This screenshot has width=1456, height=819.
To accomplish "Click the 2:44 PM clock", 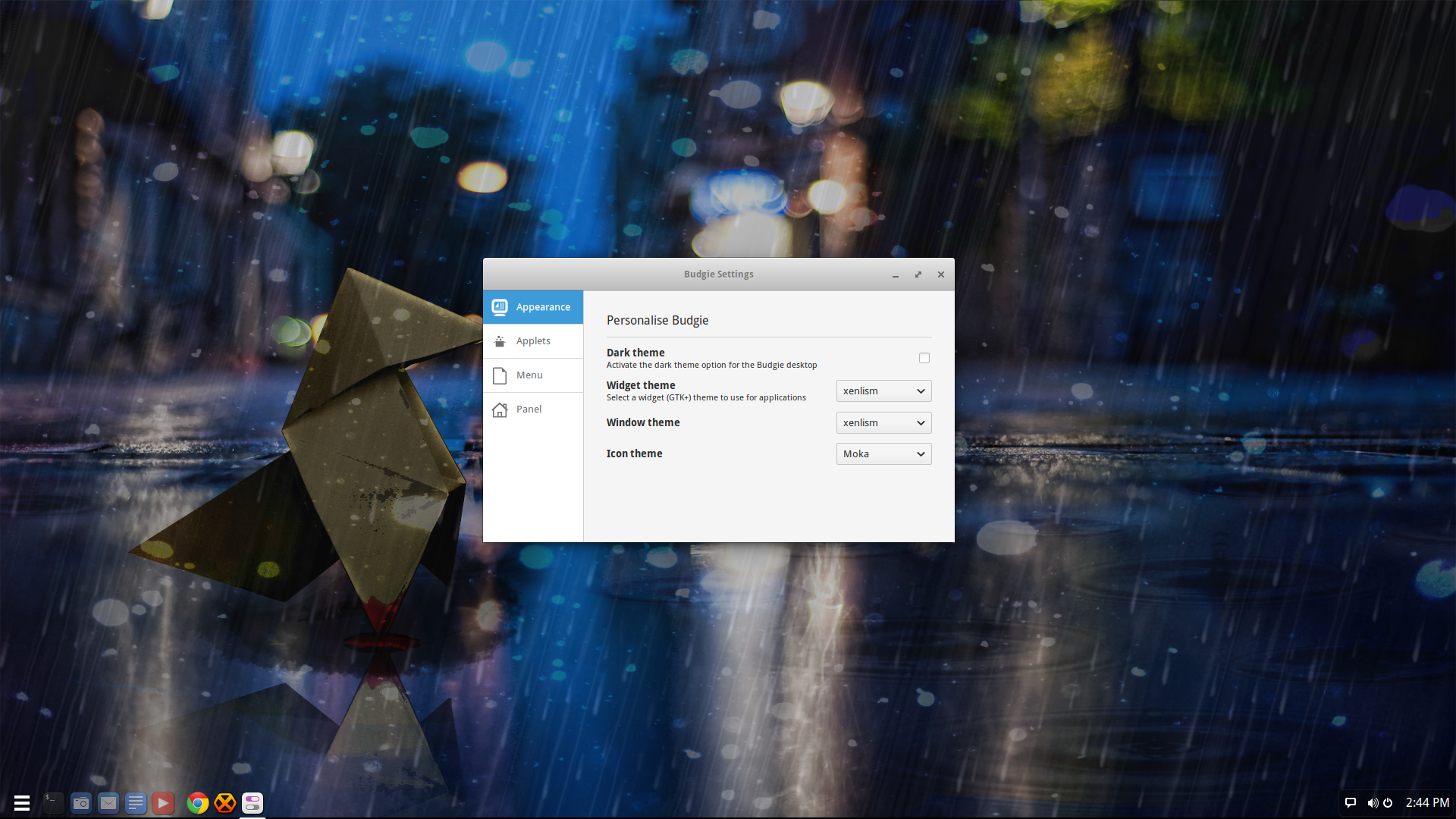I will (1427, 802).
